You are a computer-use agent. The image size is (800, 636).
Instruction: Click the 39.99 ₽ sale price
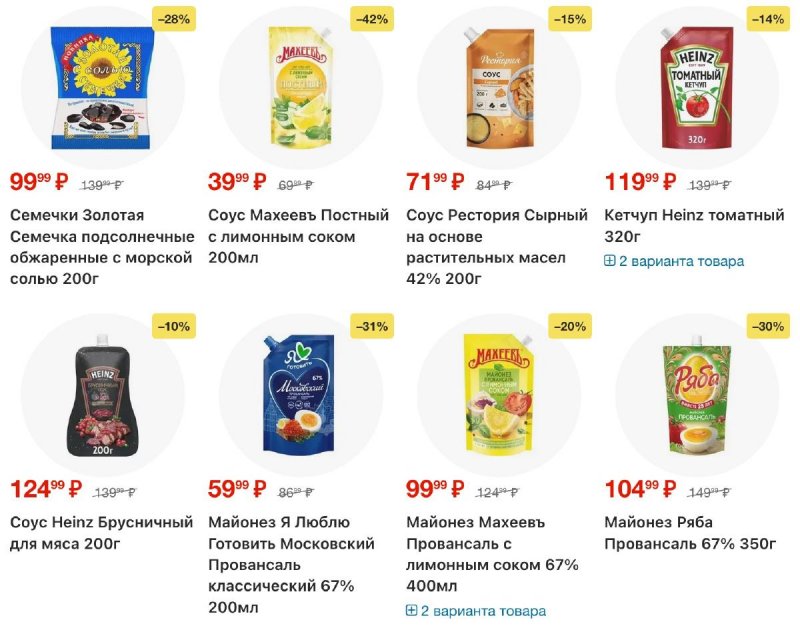point(237,182)
